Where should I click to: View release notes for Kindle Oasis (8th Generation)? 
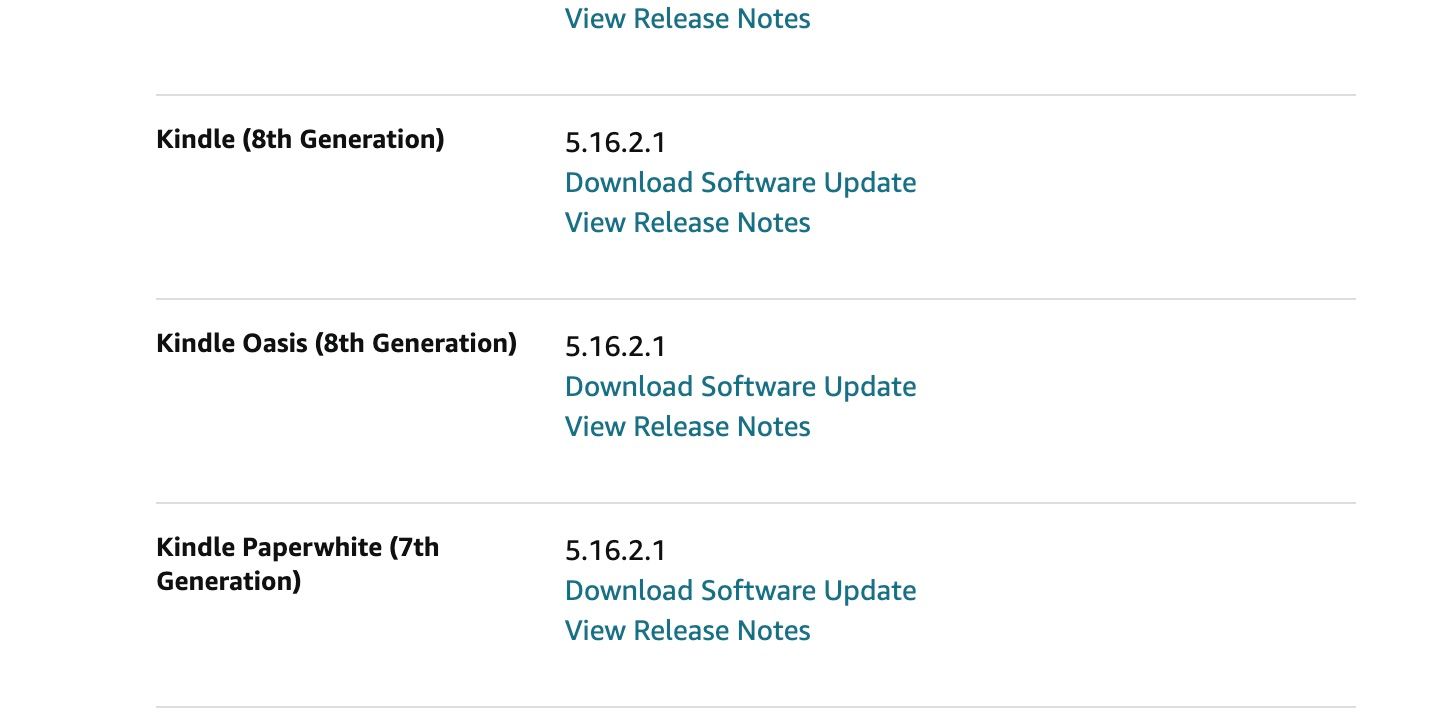(x=687, y=426)
